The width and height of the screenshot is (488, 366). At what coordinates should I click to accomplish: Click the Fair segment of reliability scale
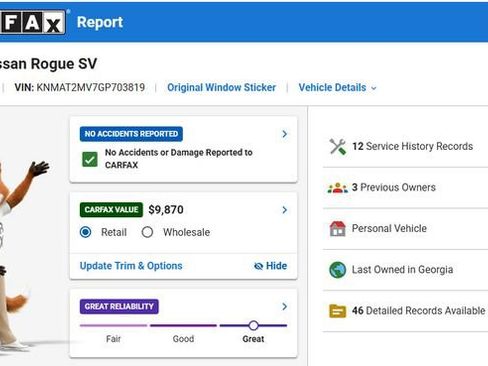tap(113, 325)
